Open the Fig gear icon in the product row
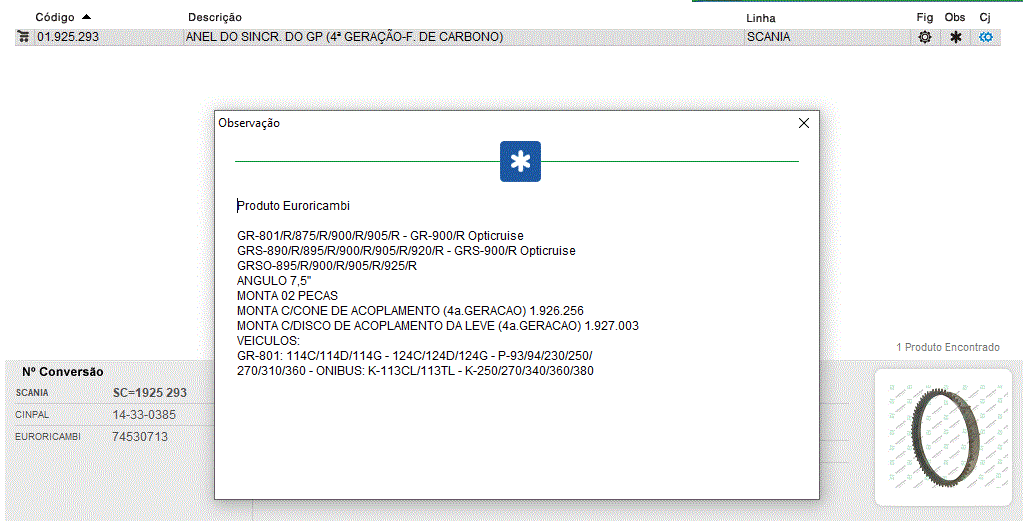Image resolution: width=1023 pixels, height=521 pixels. [925, 37]
